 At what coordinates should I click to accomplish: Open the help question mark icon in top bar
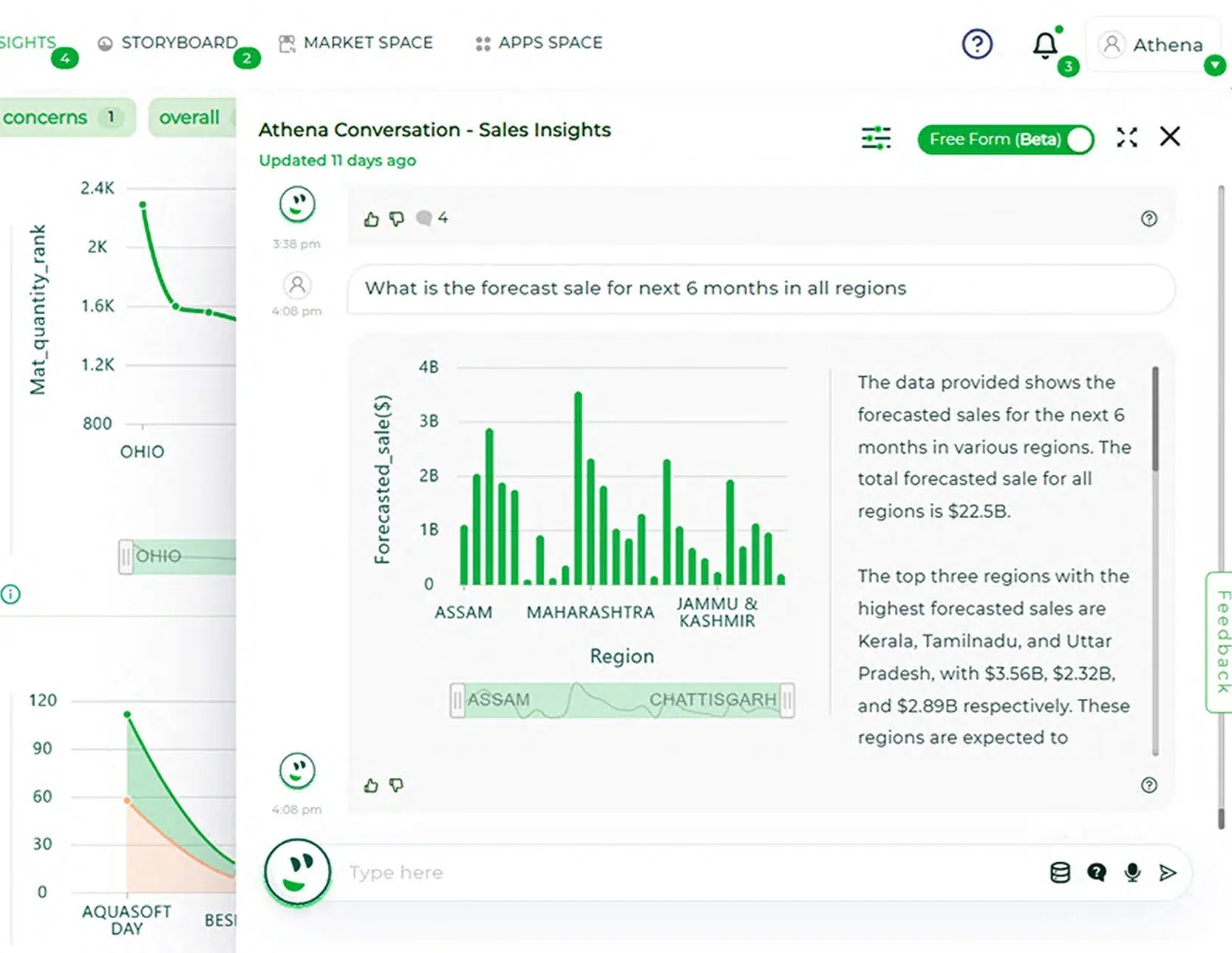pos(977,44)
